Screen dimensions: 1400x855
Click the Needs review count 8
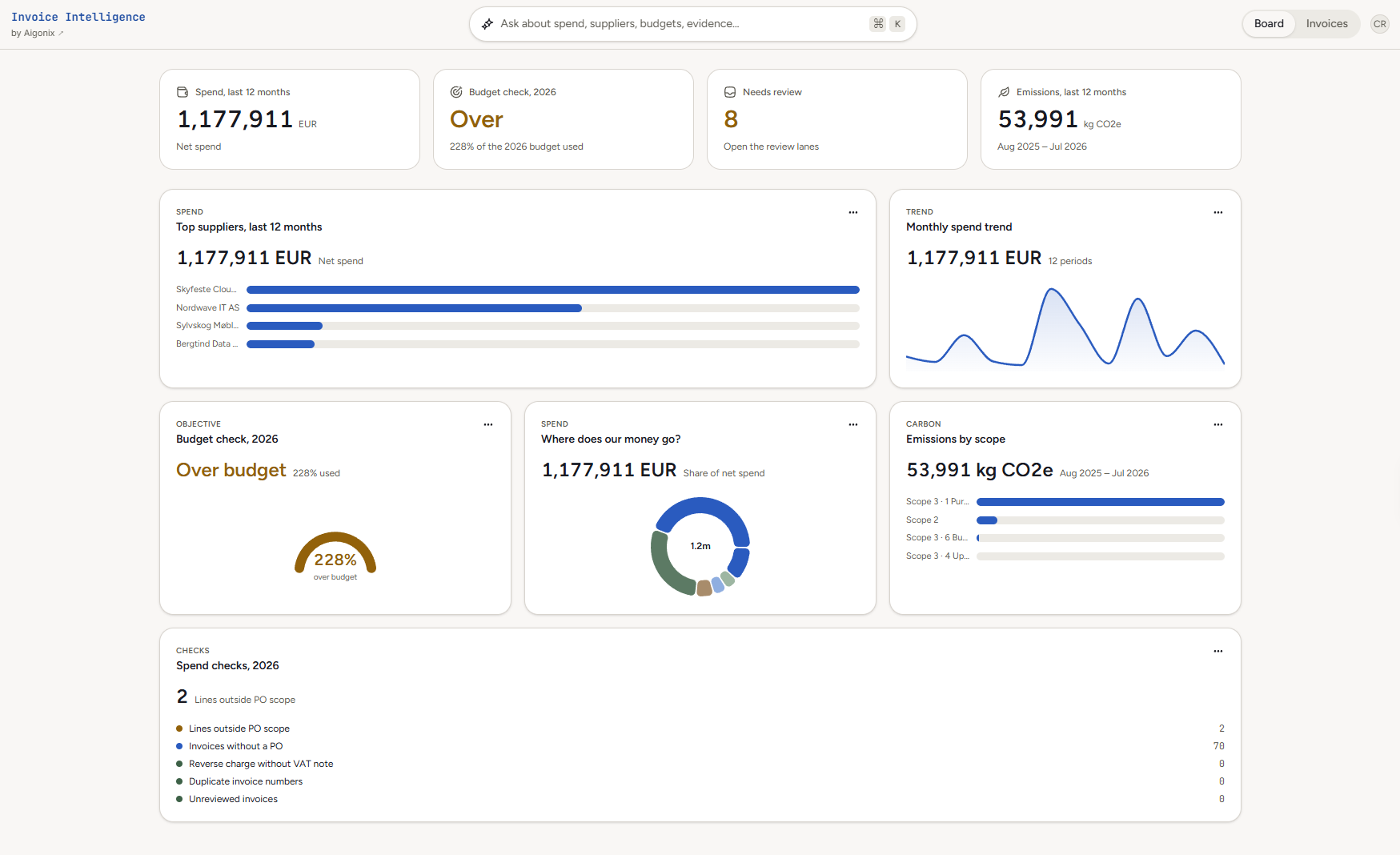click(x=731, y=119)
